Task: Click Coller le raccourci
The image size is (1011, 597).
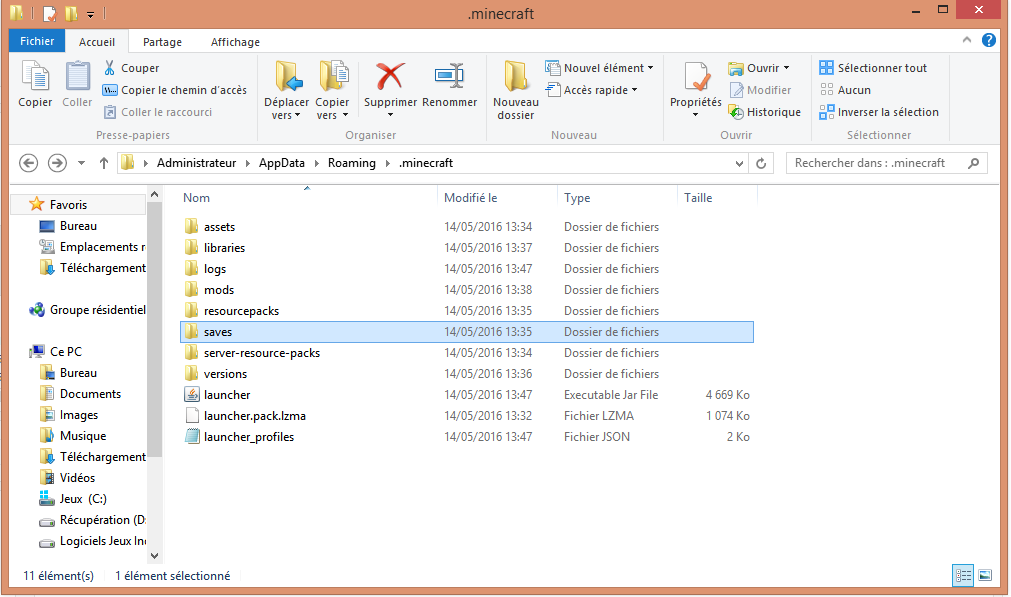Action: [x=158, y=112]
